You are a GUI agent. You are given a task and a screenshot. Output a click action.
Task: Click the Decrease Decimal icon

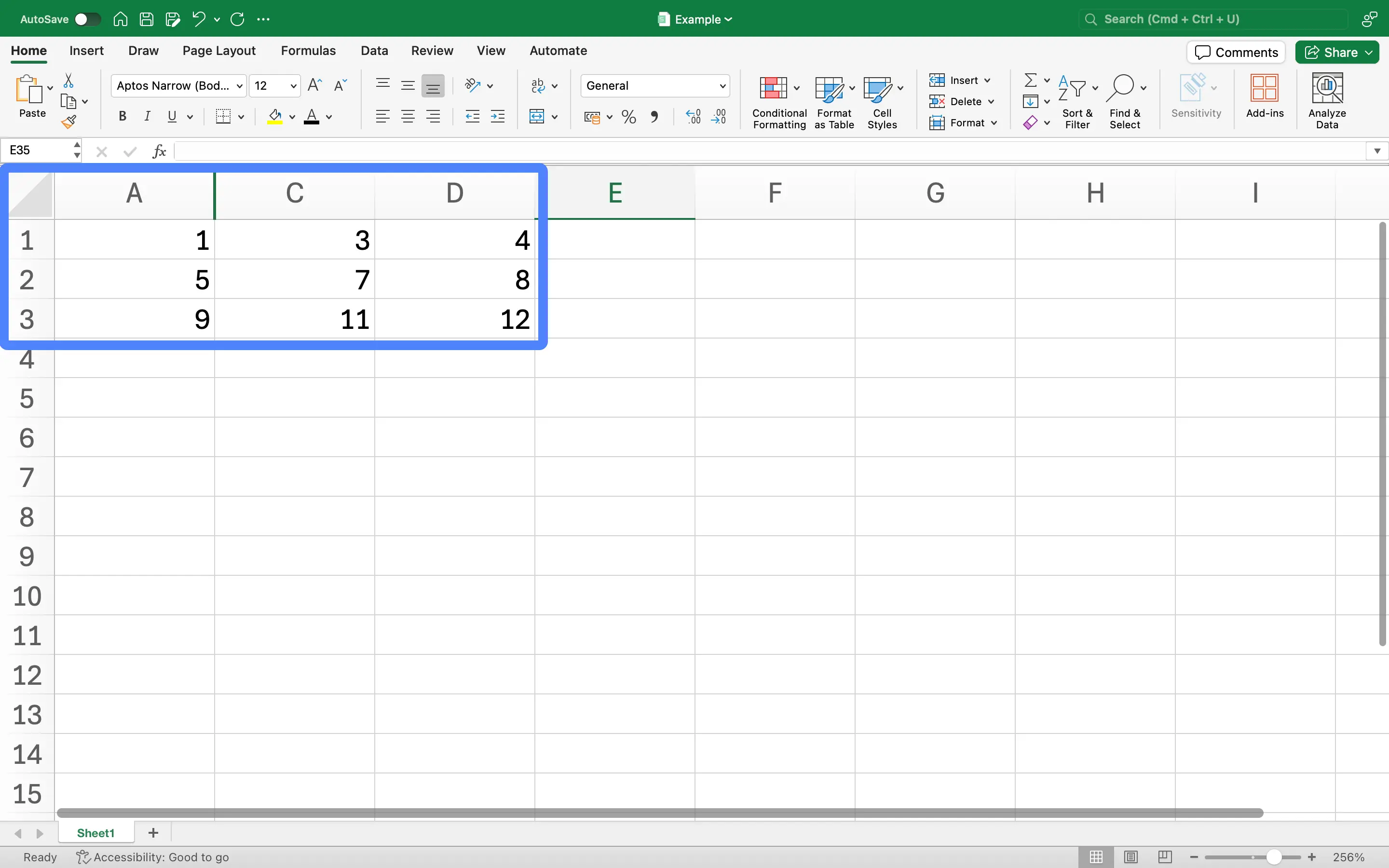pos(719,117)
